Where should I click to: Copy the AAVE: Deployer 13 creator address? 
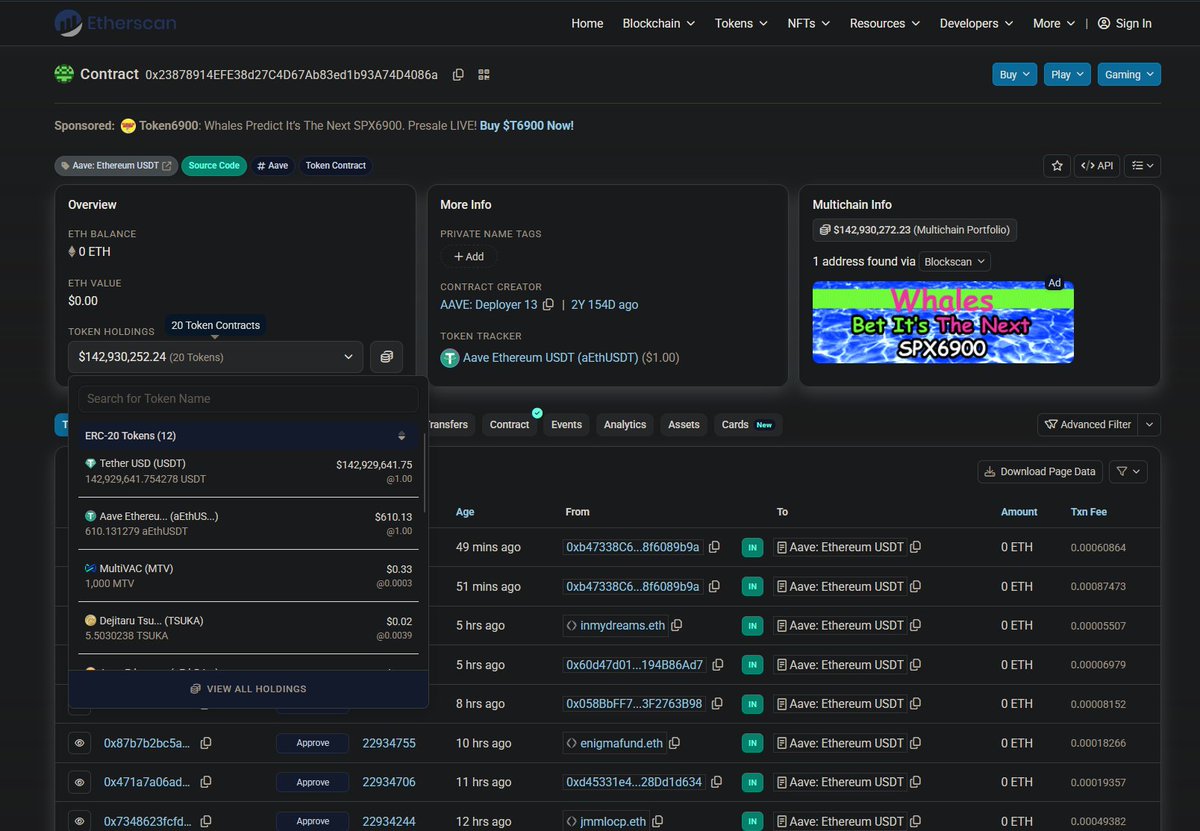click(548, 305)
